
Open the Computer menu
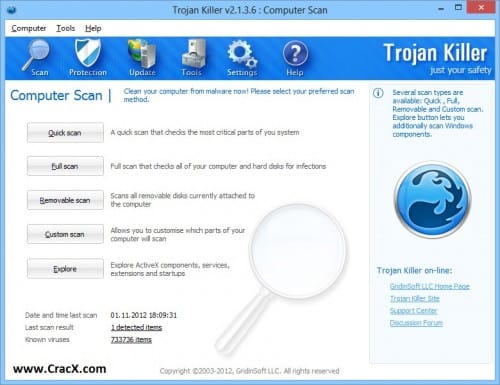(x=29, y=28)
